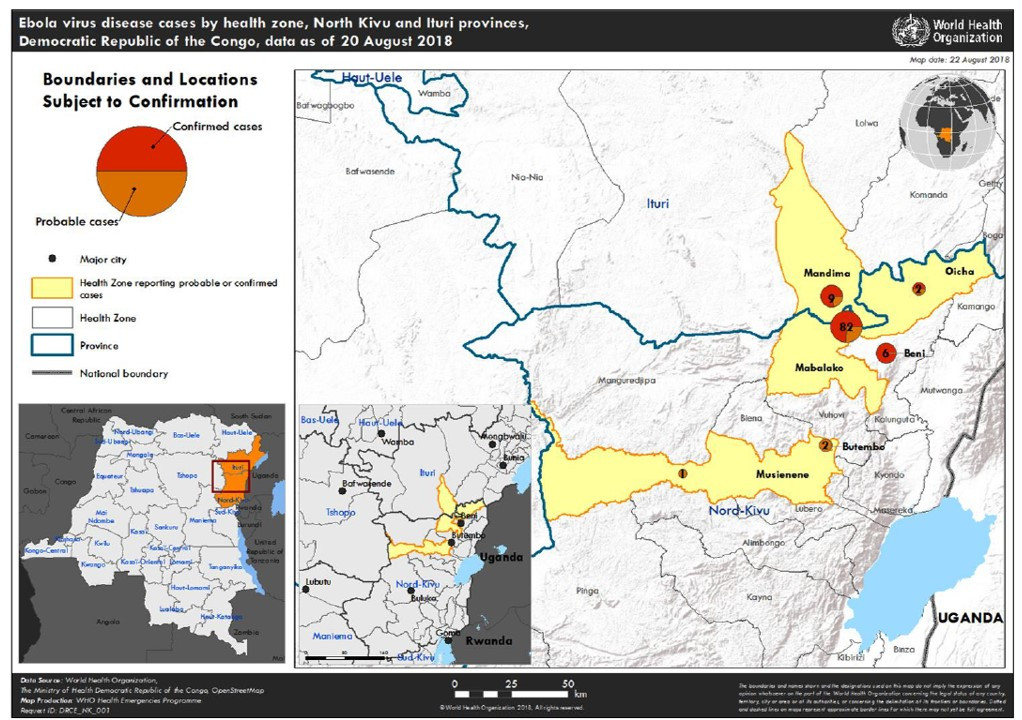Viewport: 1022px width, 720px height.
Task: Click the Alimbongo label
Action: click(x=764, y=543)
